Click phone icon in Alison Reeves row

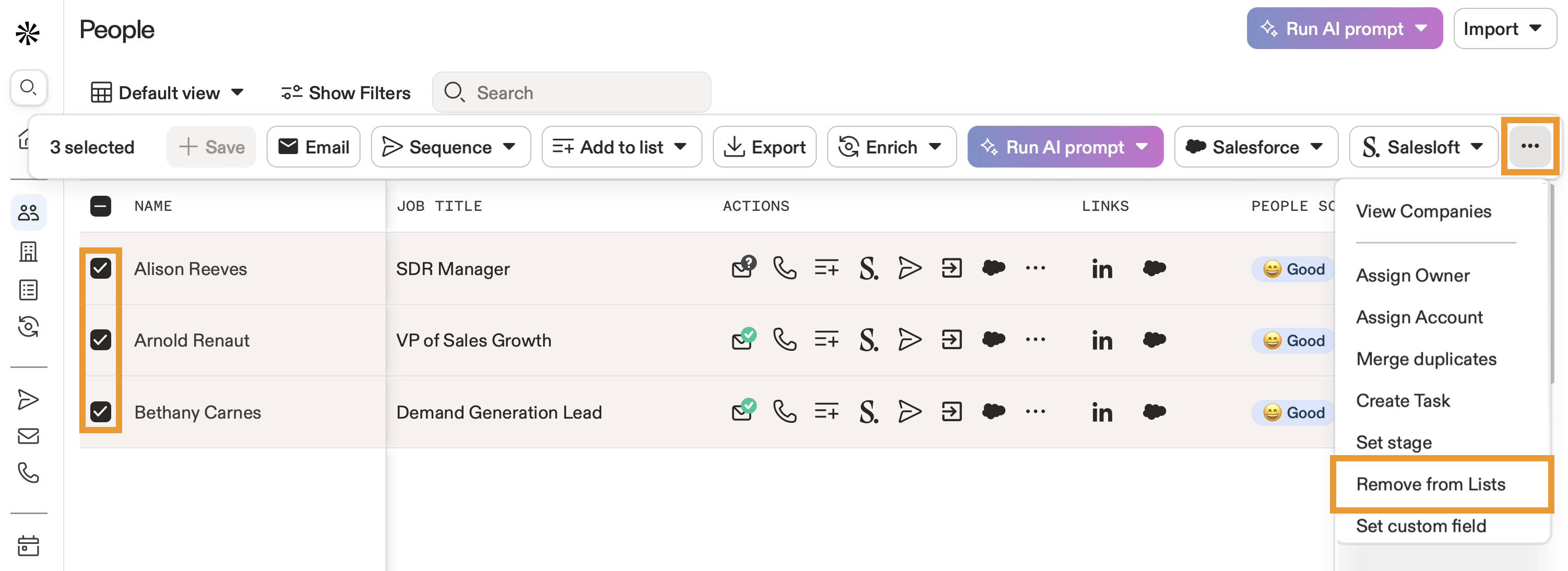(784, 268)
